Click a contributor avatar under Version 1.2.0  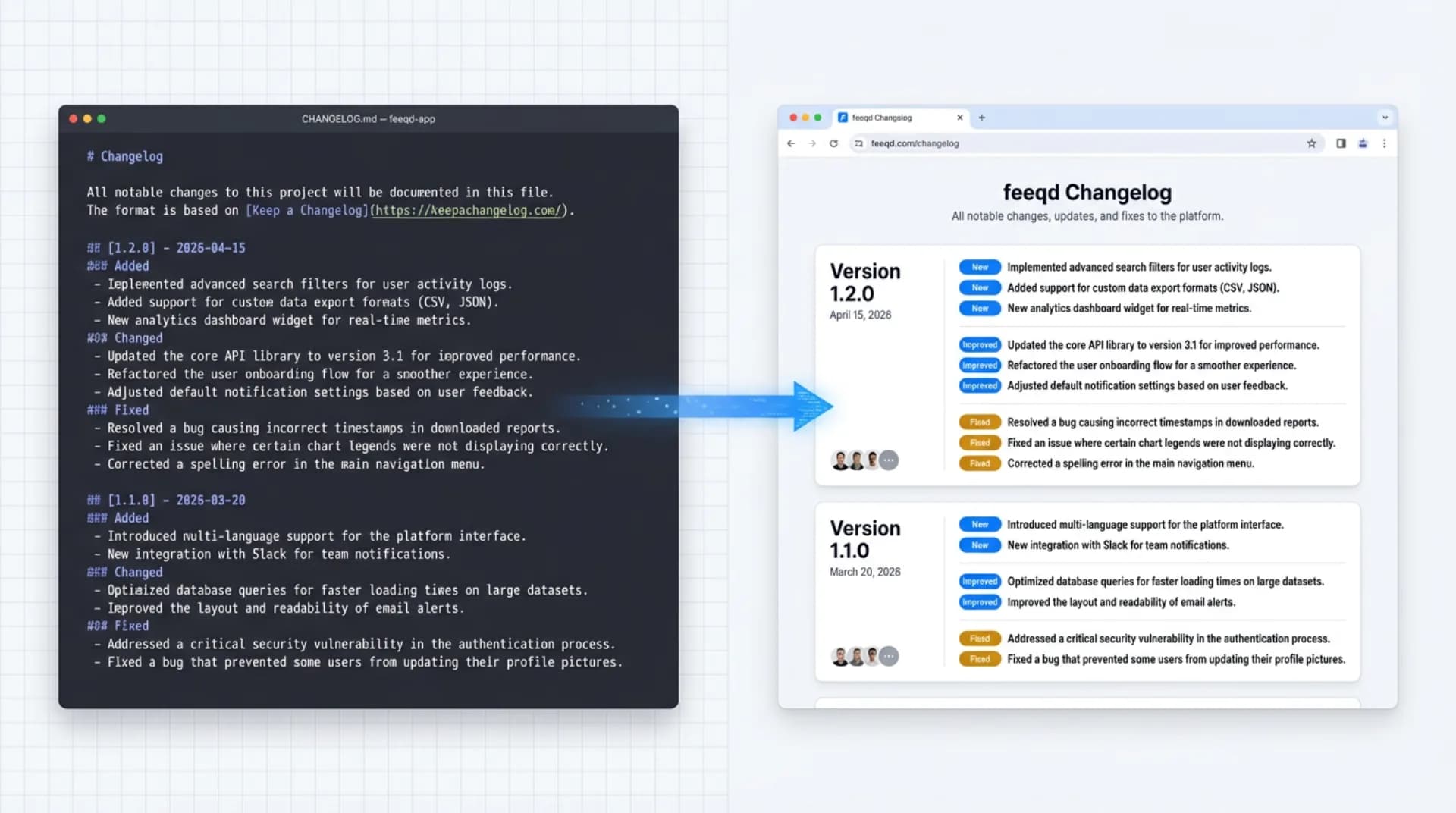click(839, 460)
